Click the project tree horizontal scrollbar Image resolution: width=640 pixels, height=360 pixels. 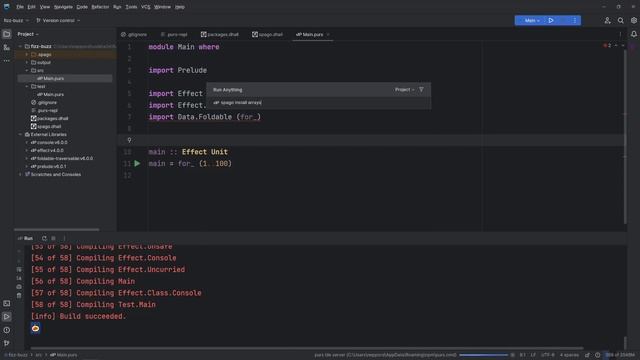[x=56, y=230]
